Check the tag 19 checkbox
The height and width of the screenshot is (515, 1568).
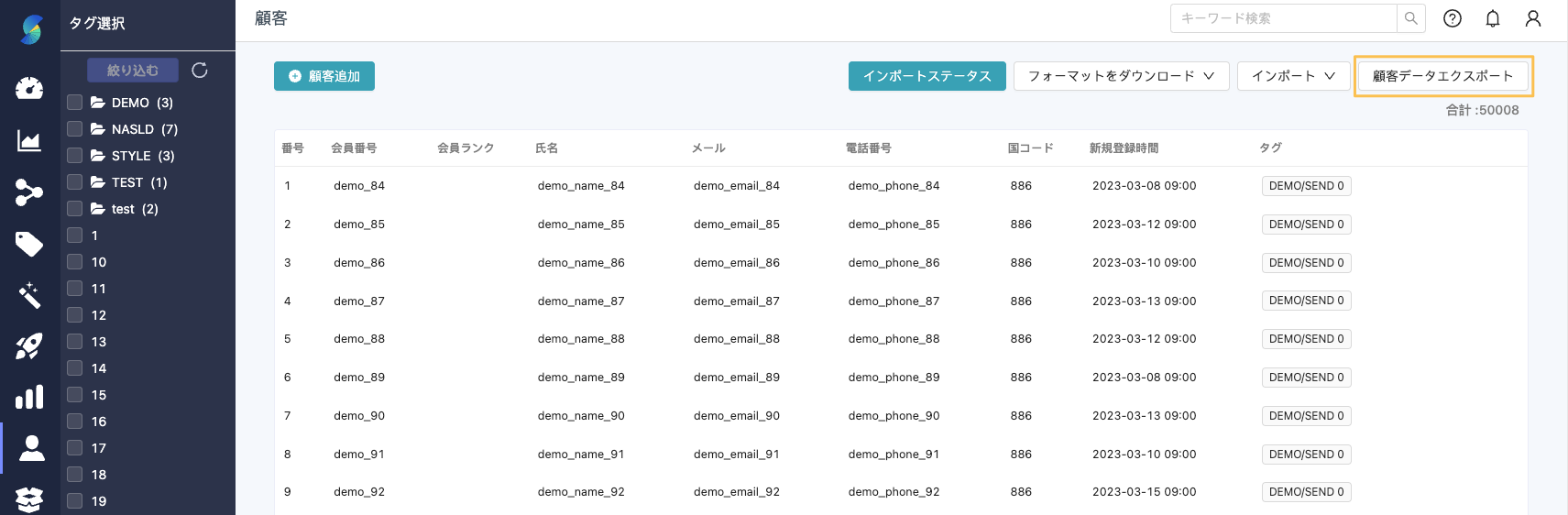point(75,501)
